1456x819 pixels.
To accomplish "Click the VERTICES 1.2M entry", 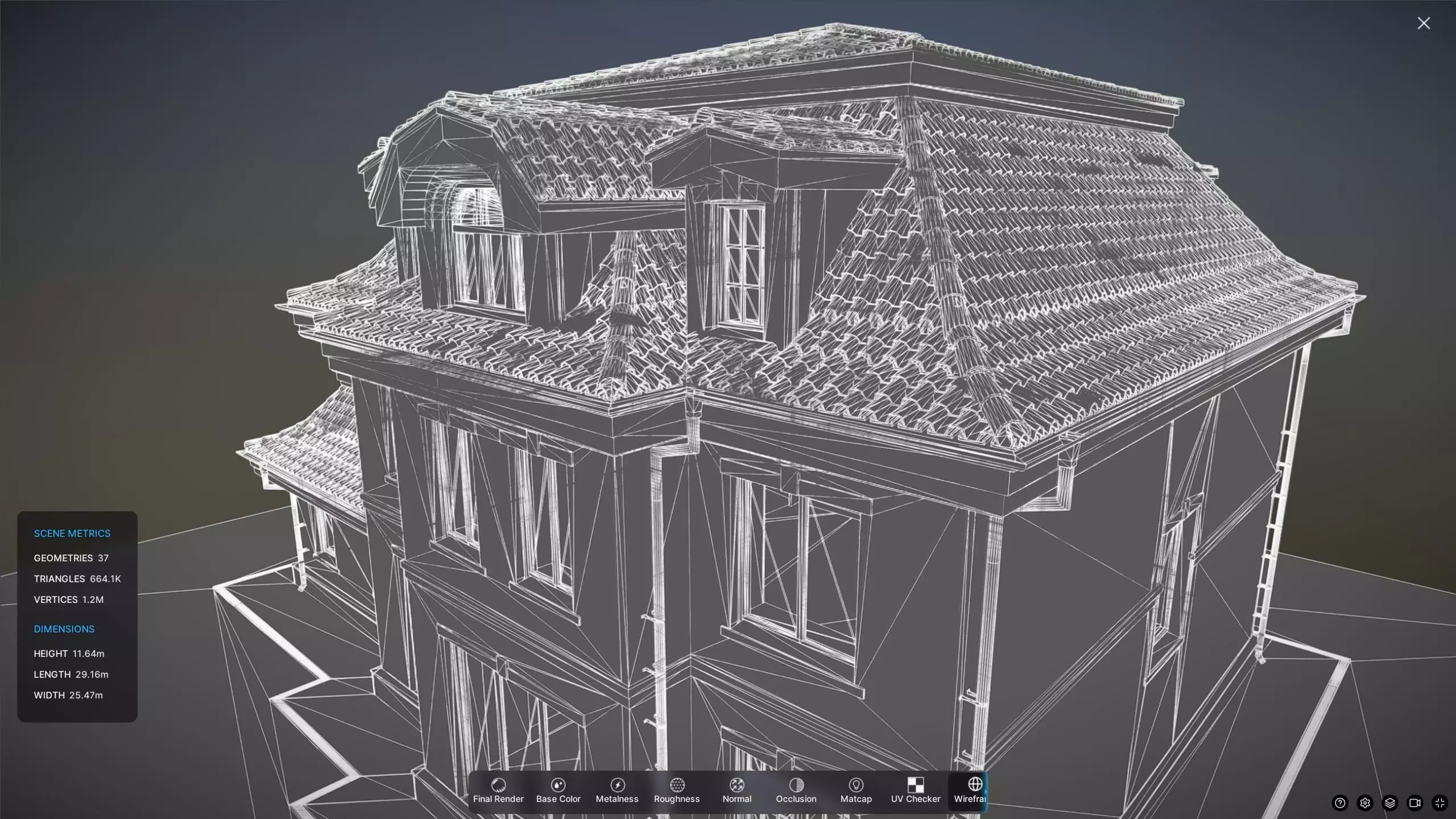I will pos(69,599).
